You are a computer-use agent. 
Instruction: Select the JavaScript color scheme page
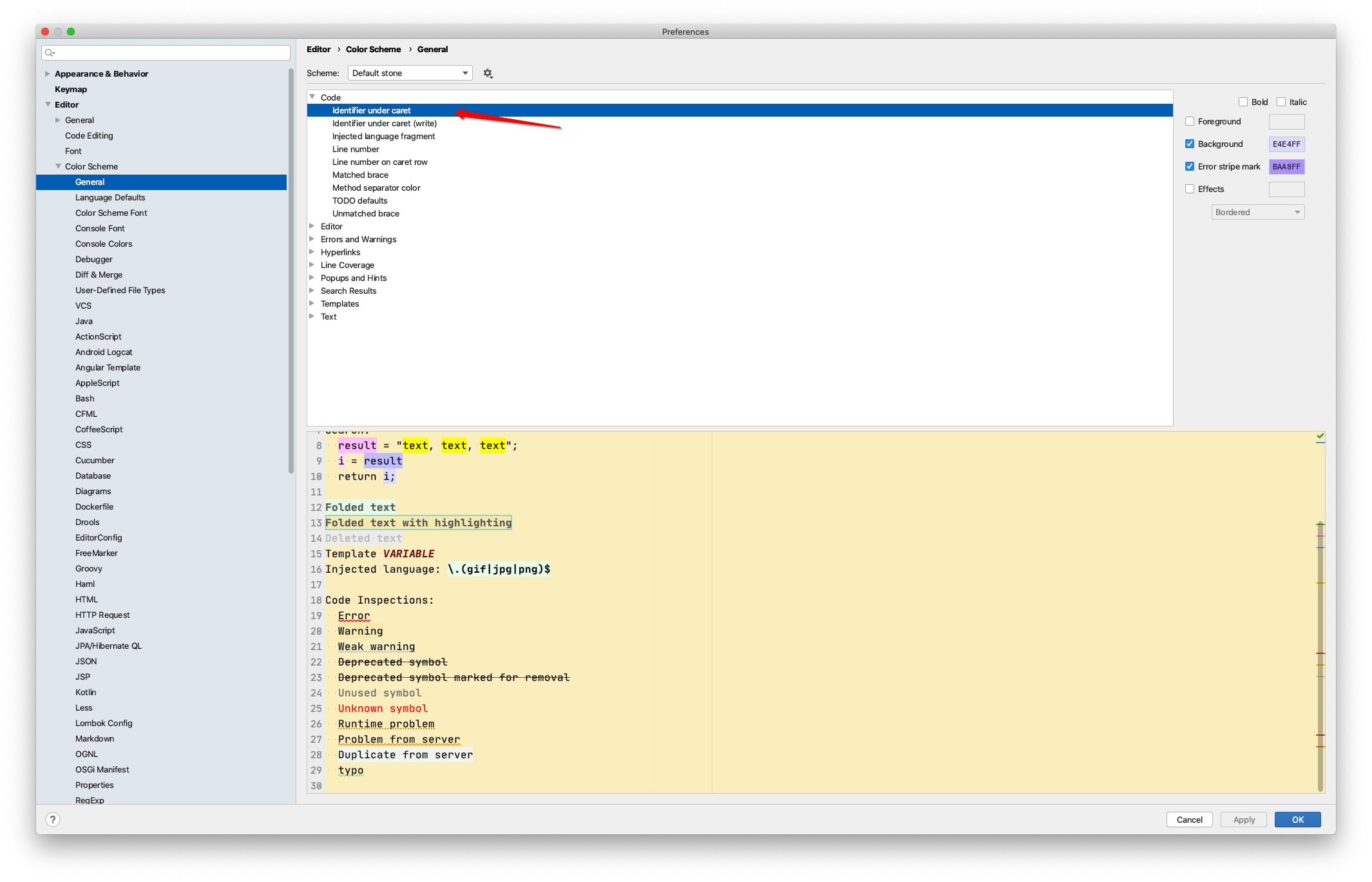click(95, 630)
